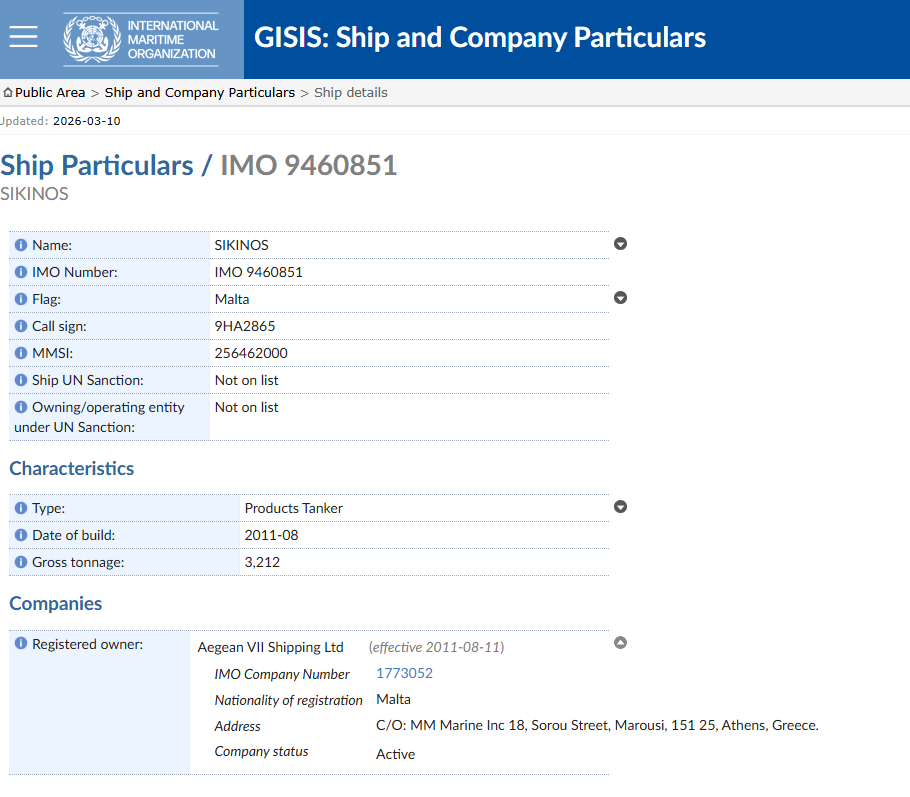
Task: Click the info icon beside Name
Action: [21, 245]
